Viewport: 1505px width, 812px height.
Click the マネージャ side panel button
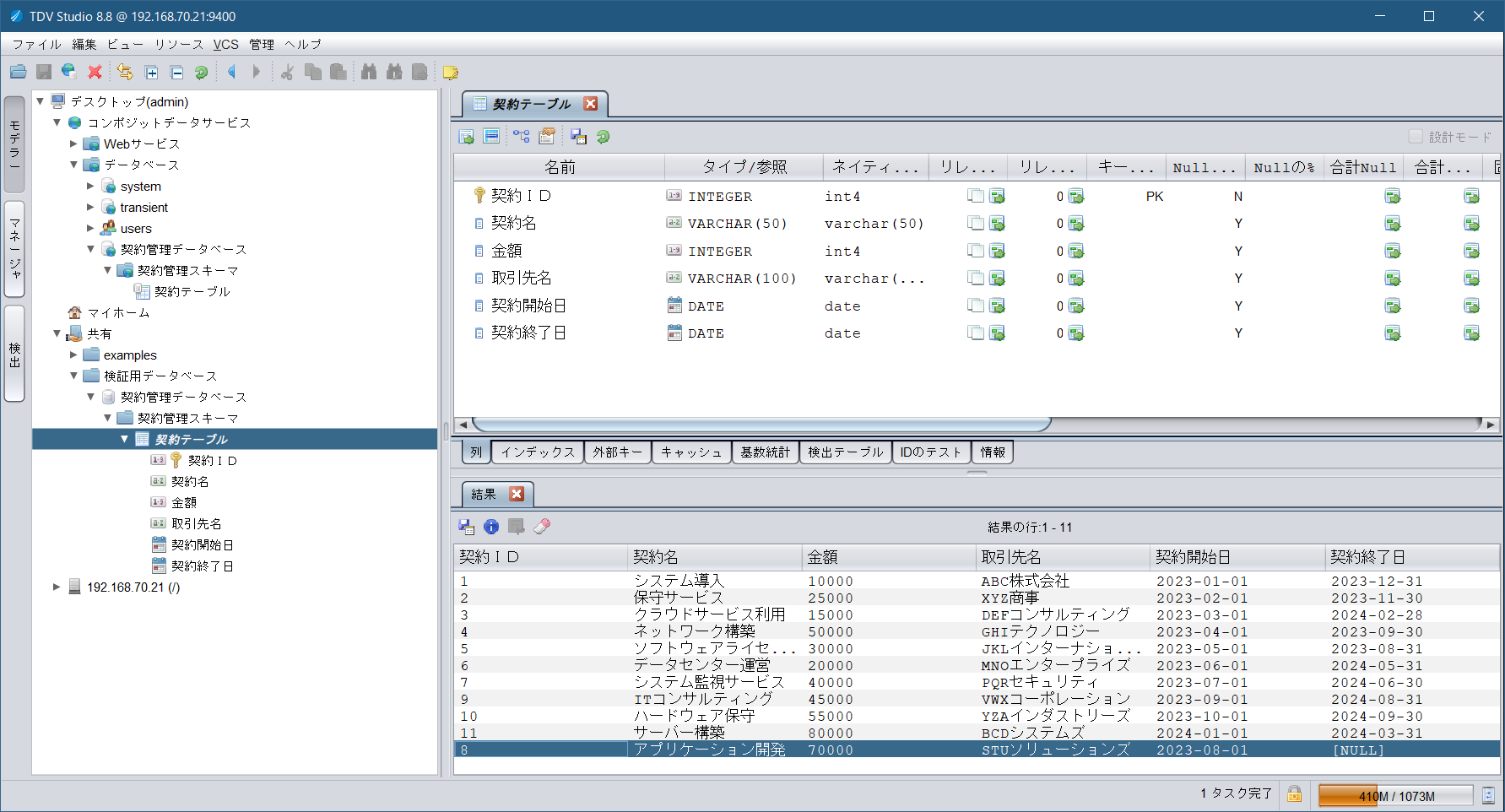pos(14,249)
